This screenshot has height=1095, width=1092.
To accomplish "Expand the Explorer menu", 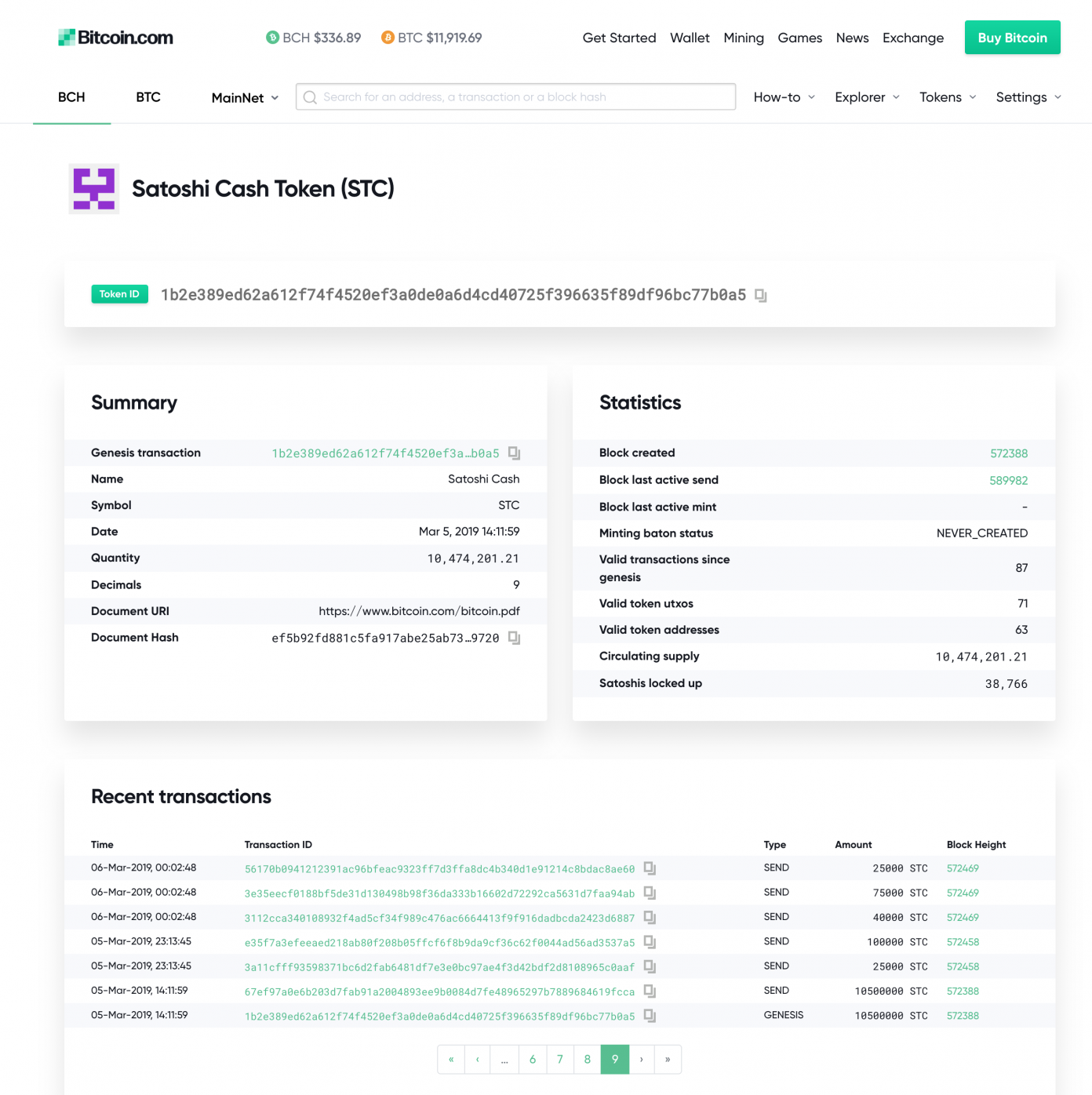I will tap(866, 97).
